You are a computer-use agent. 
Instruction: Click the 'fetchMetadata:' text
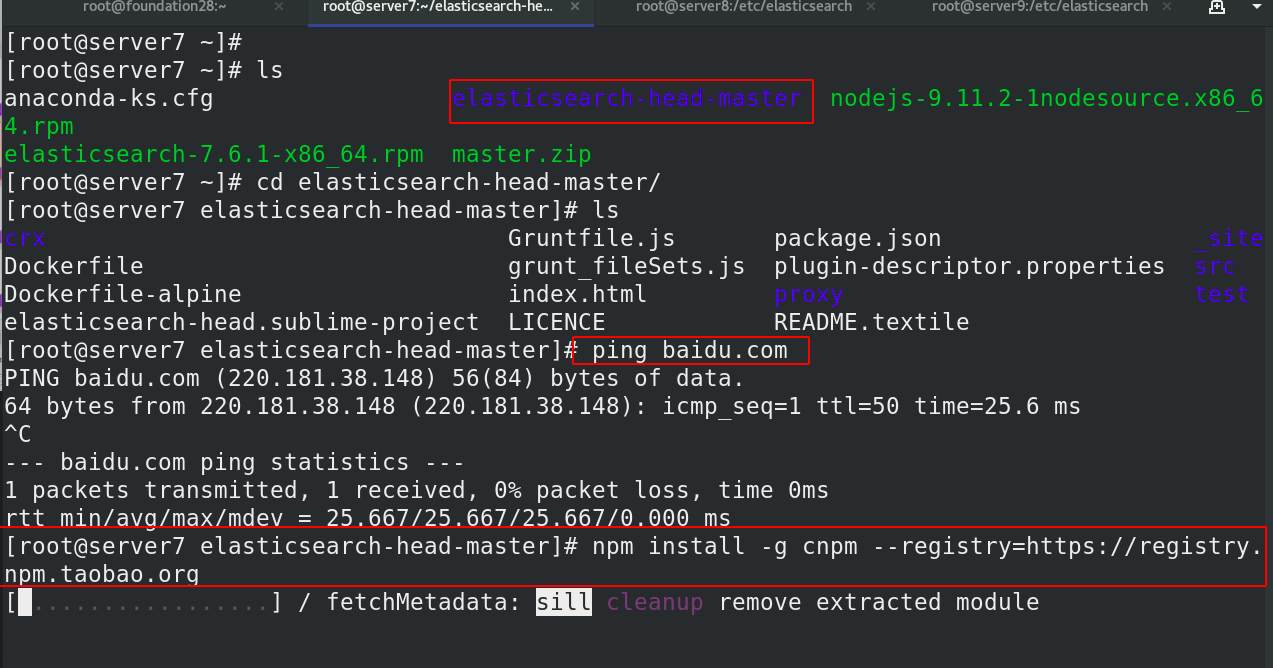click(x=424, y=603)
